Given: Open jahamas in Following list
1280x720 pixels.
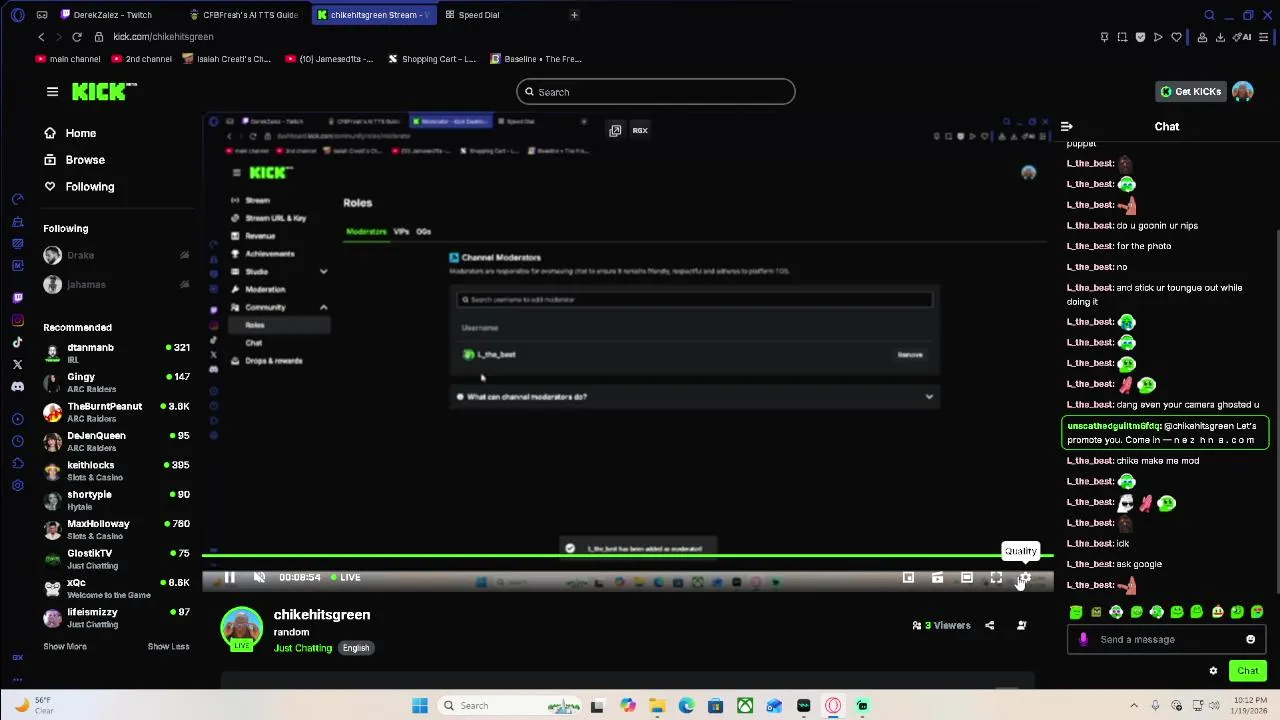Looking at the screenshot, I should coord(116,284).
